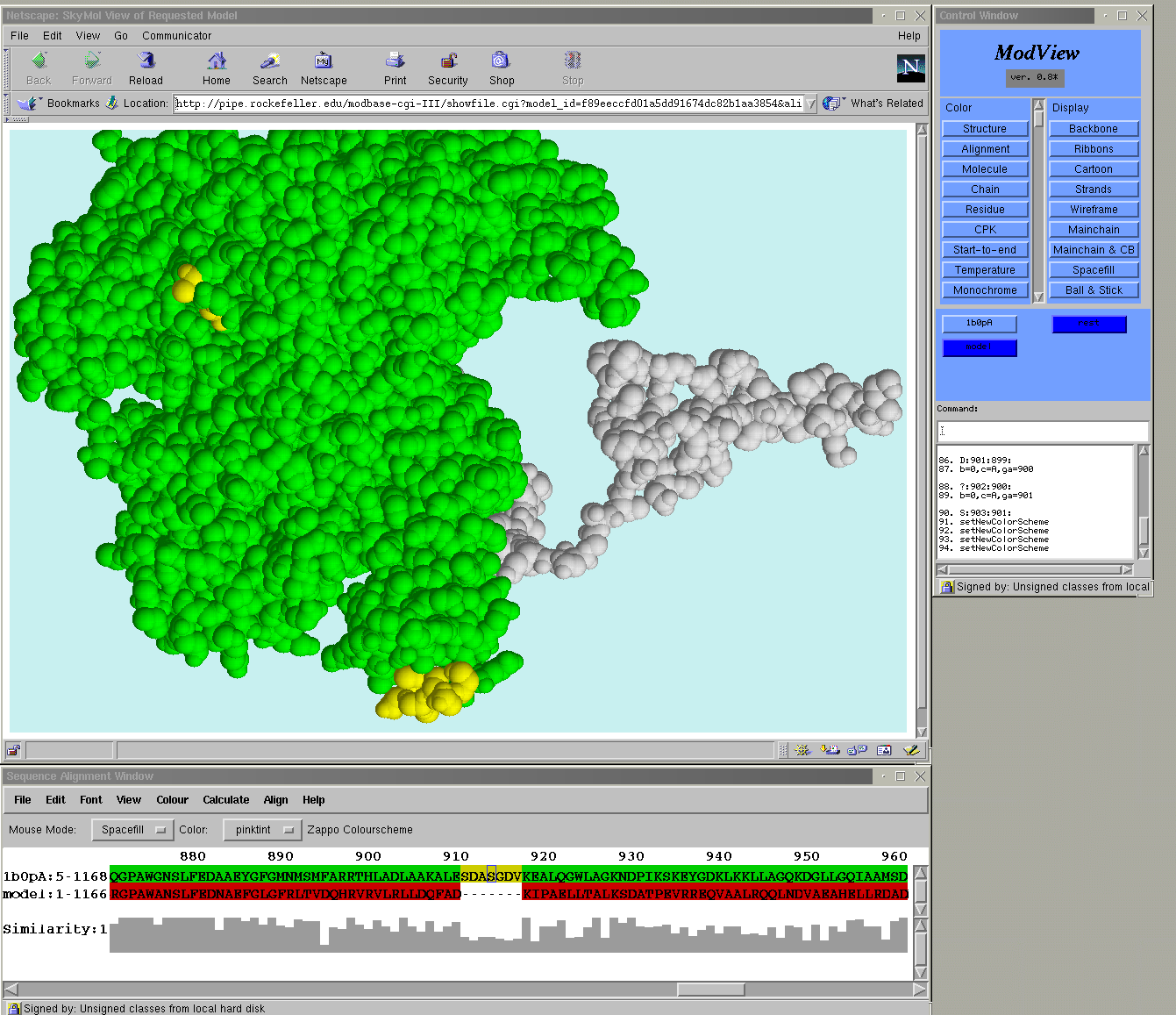Open the Search toolbar icon

point(269,61)
